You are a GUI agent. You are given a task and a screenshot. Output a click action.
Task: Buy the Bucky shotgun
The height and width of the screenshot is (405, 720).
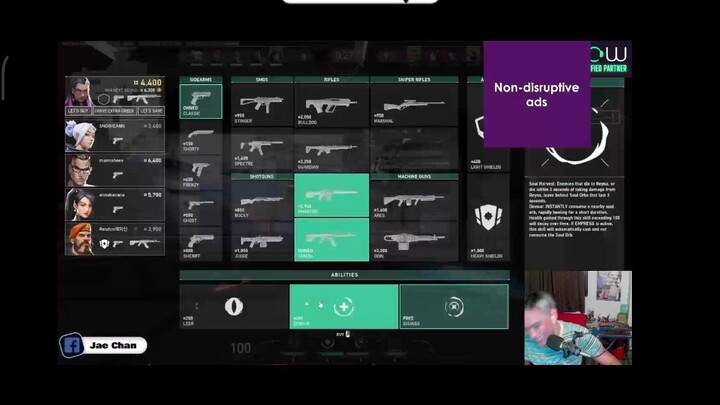262,200
